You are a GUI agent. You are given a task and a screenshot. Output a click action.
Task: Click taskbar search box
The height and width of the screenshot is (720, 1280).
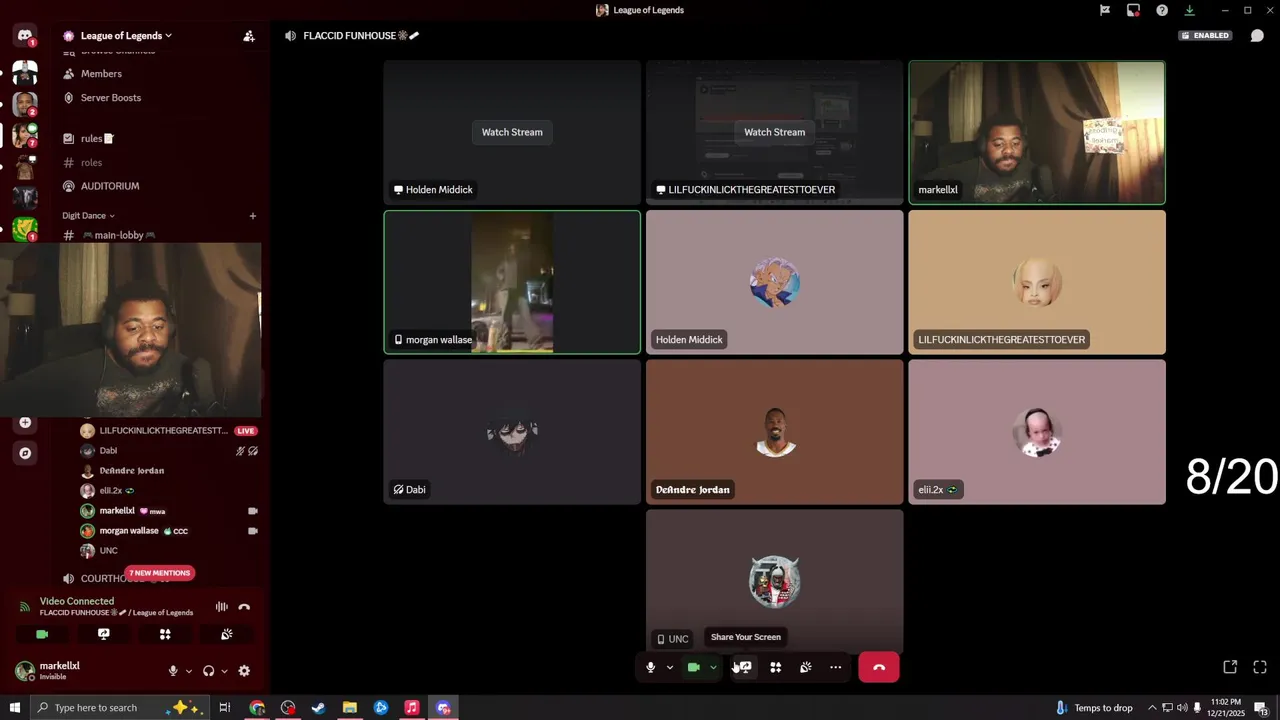click(118, 708)
